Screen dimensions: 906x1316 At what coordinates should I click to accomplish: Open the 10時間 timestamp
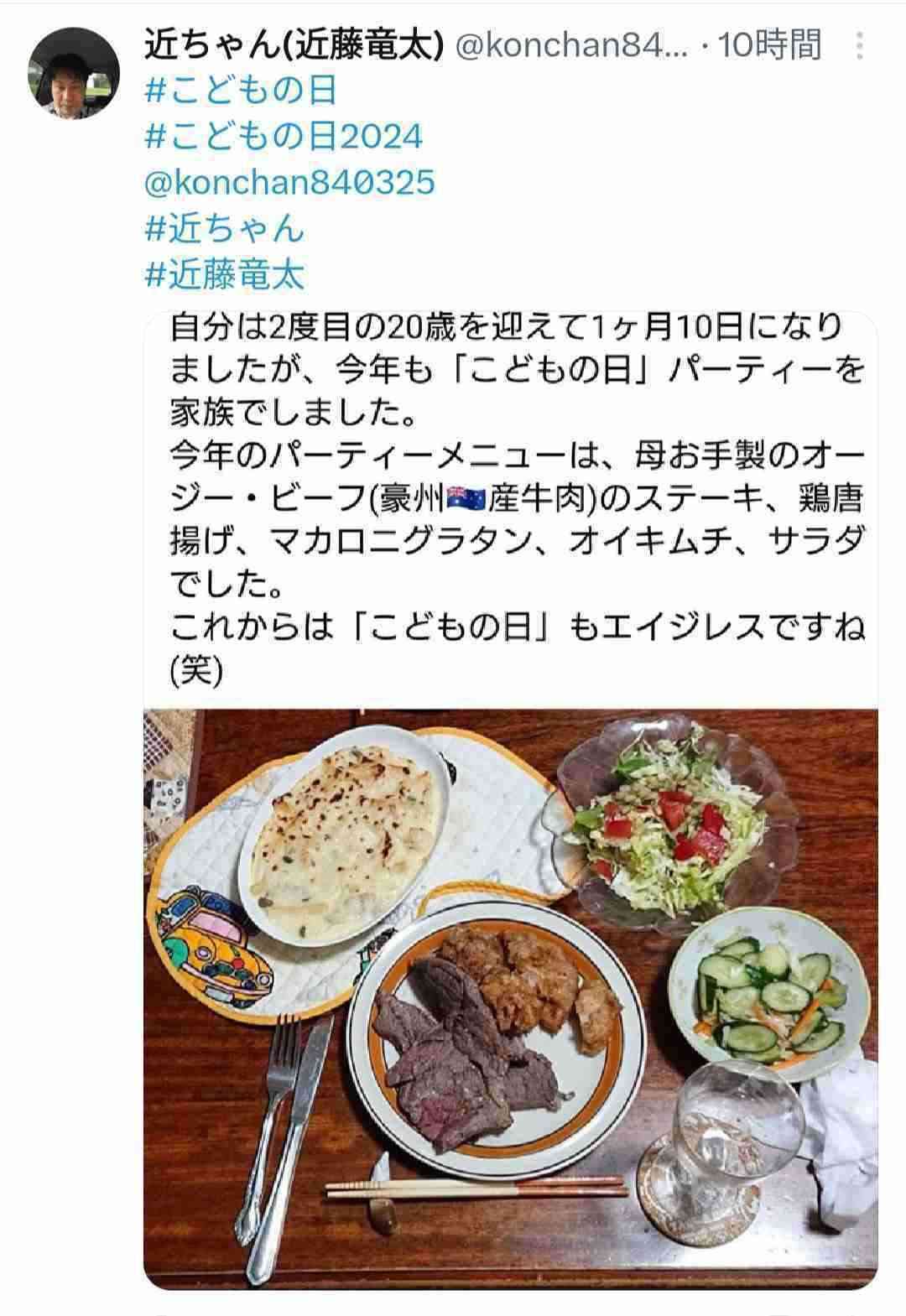(770, 45)
